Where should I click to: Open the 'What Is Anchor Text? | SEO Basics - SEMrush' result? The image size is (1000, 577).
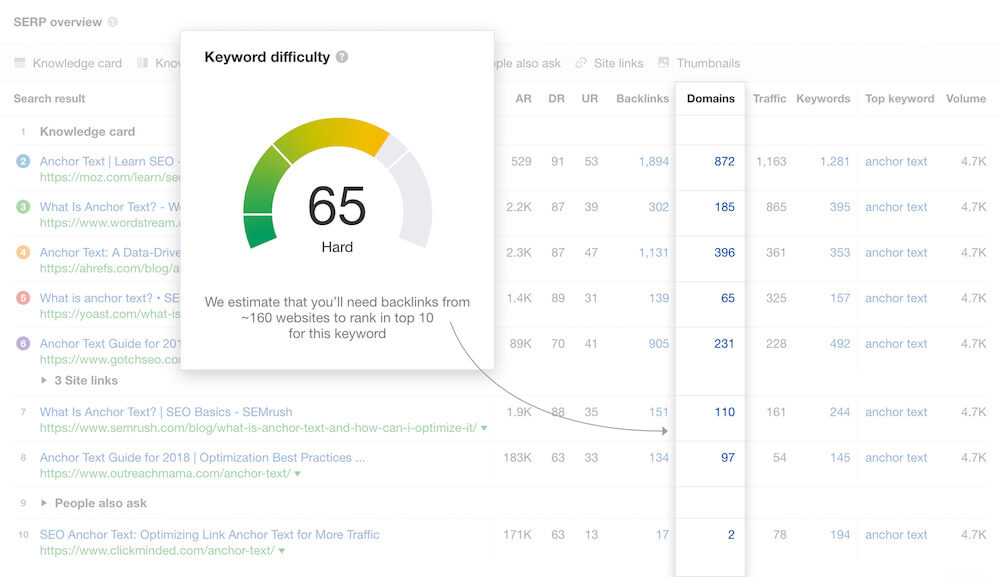click(x=166, y=412)
